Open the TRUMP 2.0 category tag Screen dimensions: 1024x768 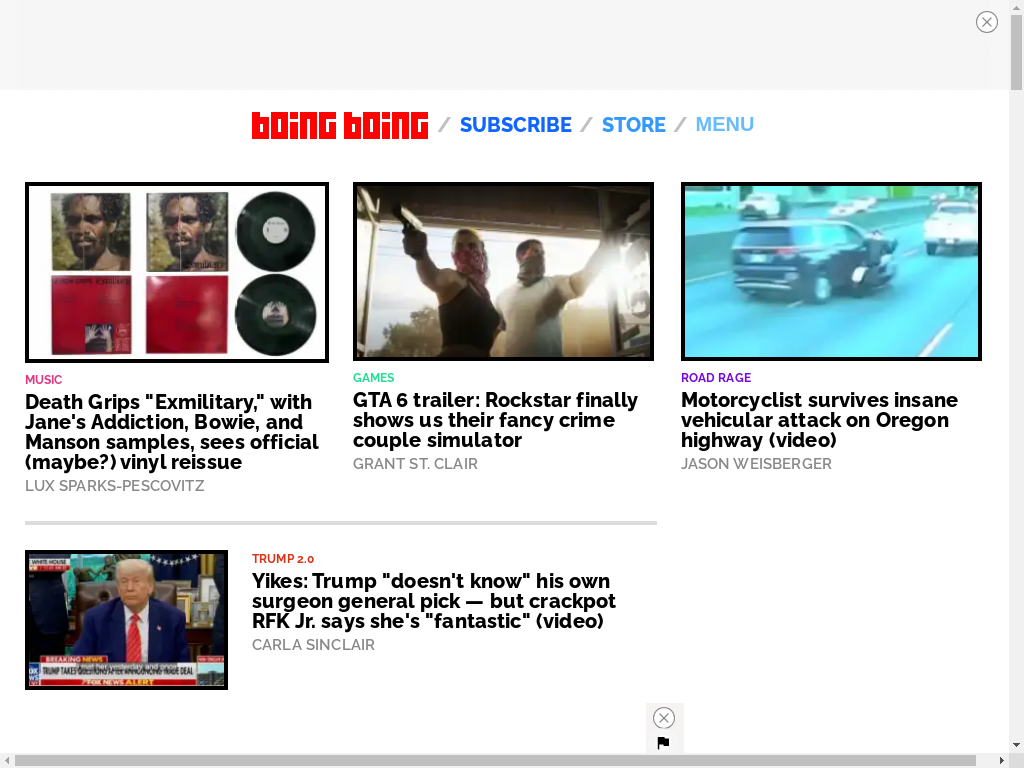pos(283,559)
